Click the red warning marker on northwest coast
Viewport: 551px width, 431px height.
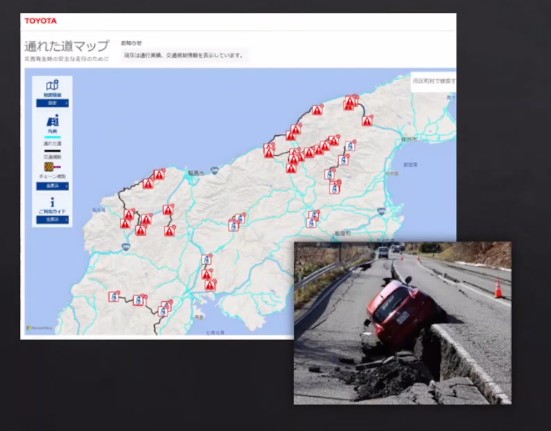pos(159,174)
